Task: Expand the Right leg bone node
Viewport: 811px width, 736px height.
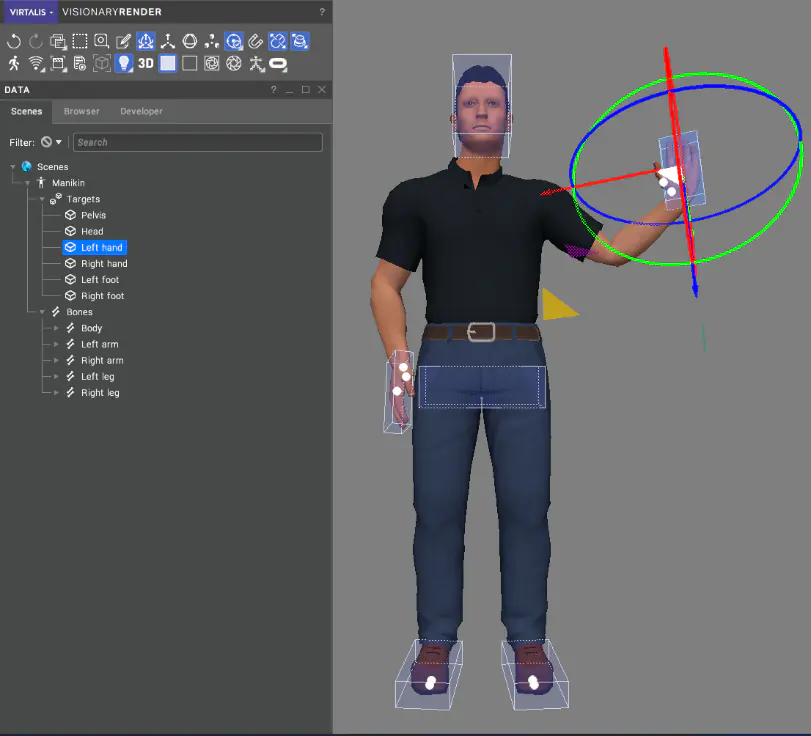Action: [56, 393]
